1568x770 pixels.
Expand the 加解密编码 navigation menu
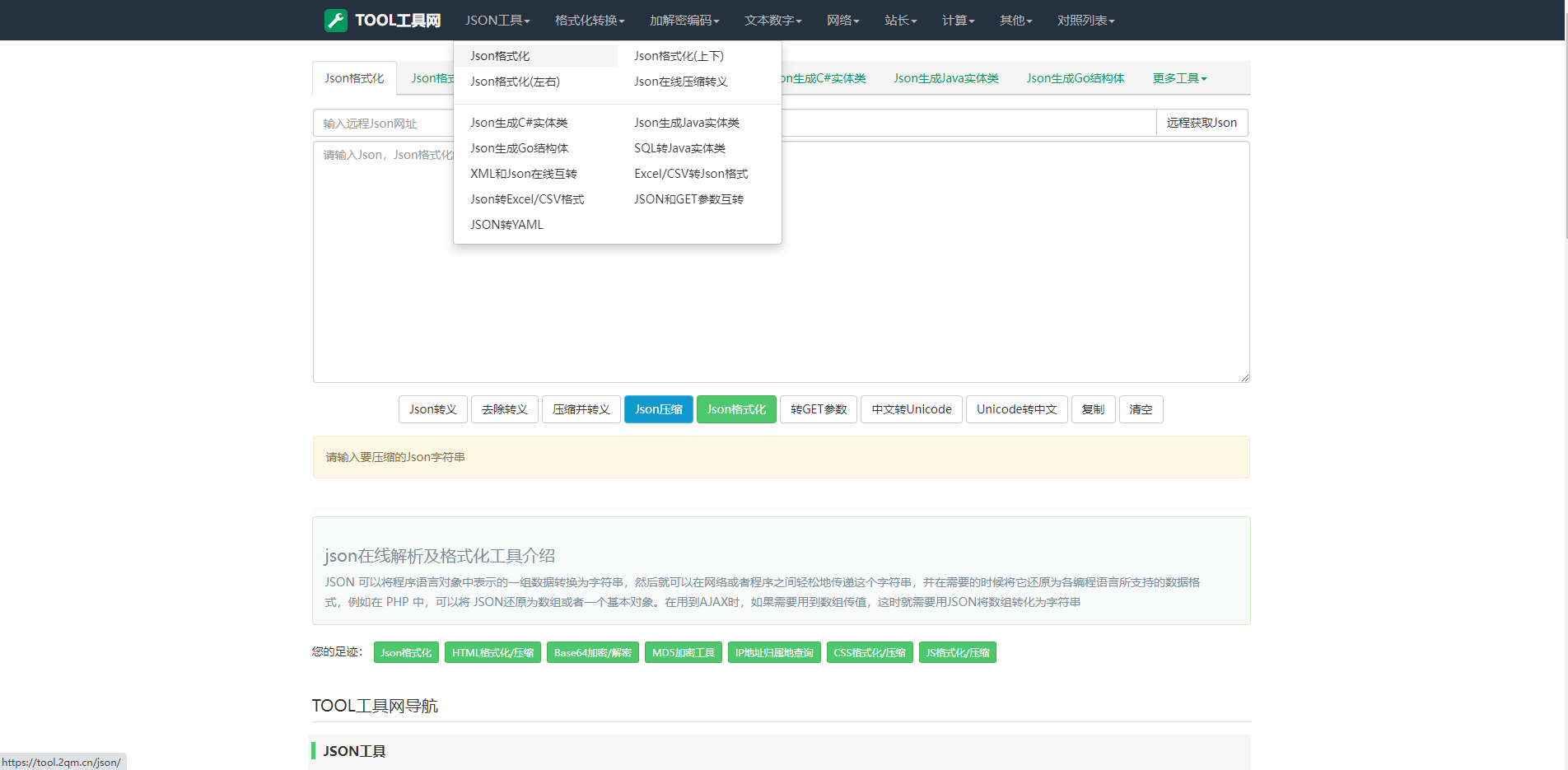[x=684, y=21]
